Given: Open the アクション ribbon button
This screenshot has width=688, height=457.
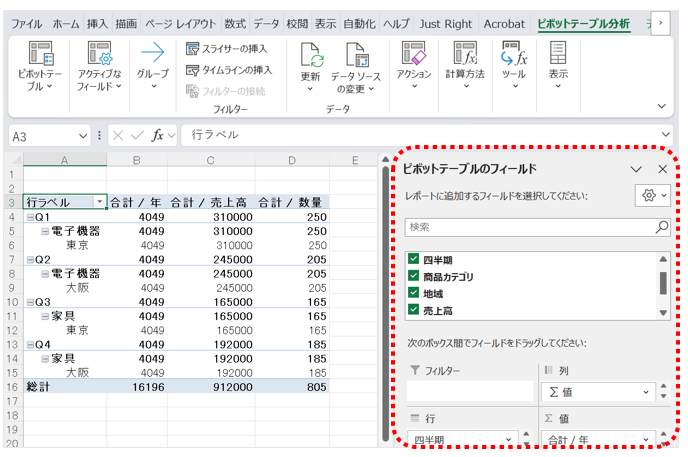Looking at the screenshot, I should (x=414, y=66).
